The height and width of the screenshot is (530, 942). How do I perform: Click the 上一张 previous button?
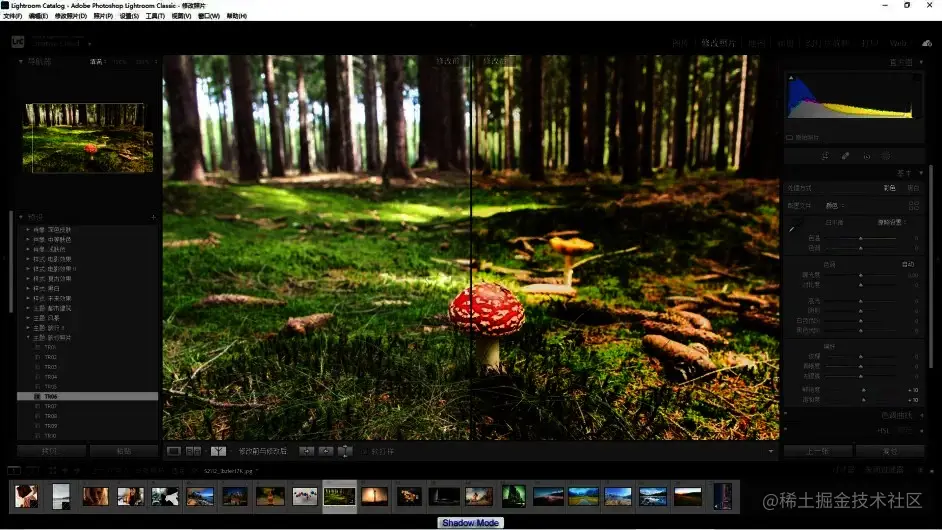point(818,451)
